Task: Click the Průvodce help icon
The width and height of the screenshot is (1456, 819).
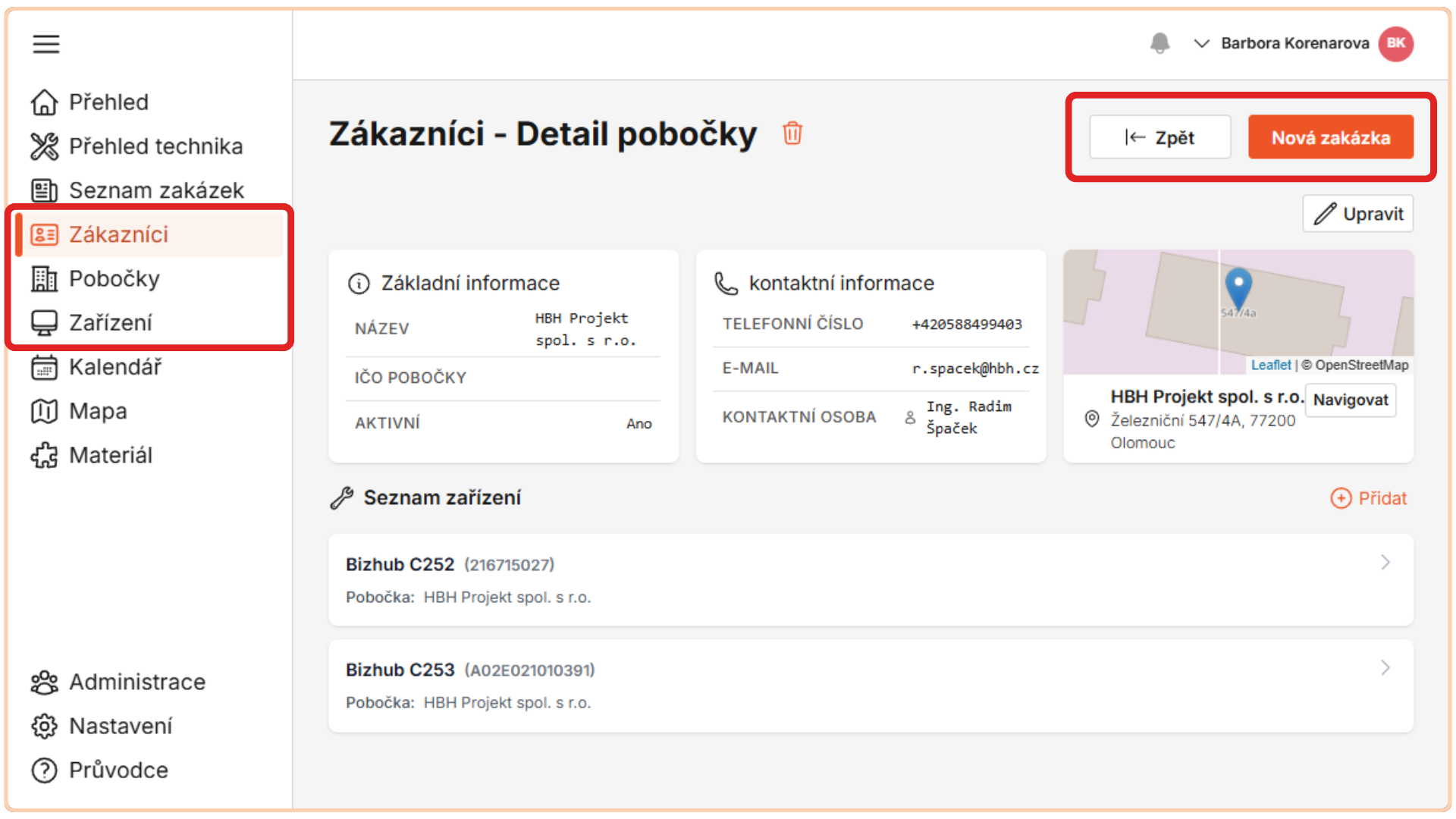Action: pos(44,770)
